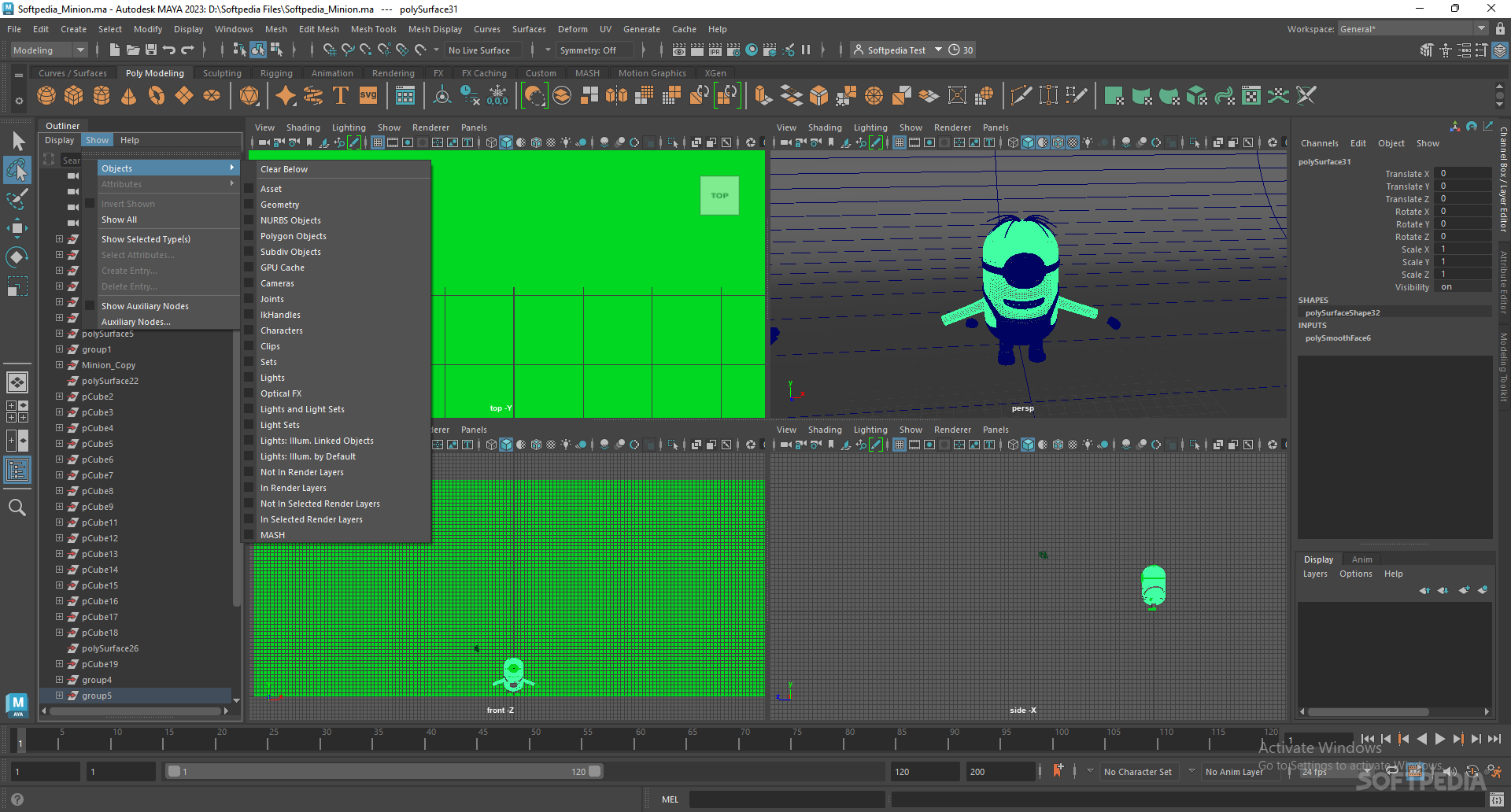Create a polygon cone from the shelf
1511x812 pixels.
coord(129,96)
